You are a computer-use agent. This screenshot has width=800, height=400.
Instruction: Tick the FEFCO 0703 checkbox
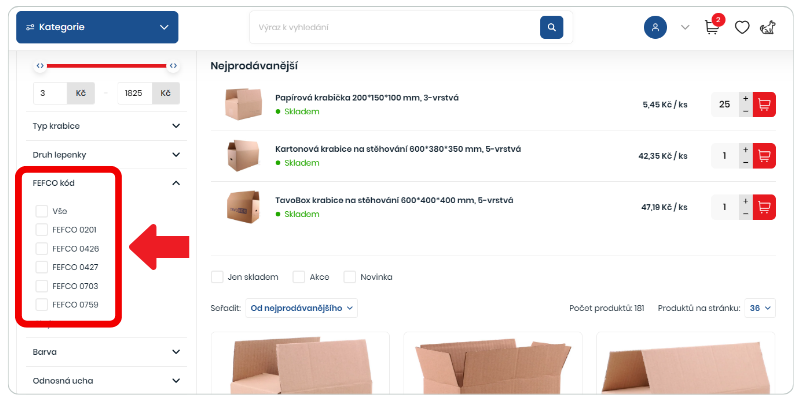pos(42,286)
